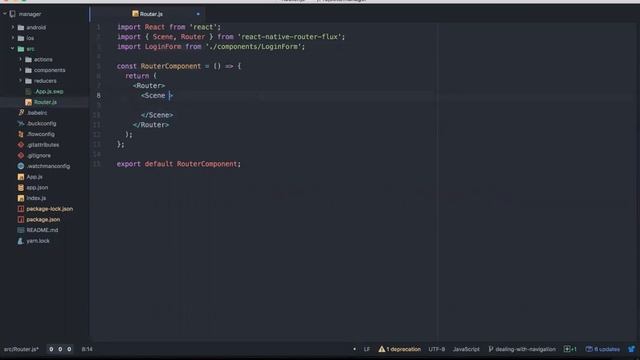
Task: Change UTF-8 encoding selector
Action: point(436,349)
